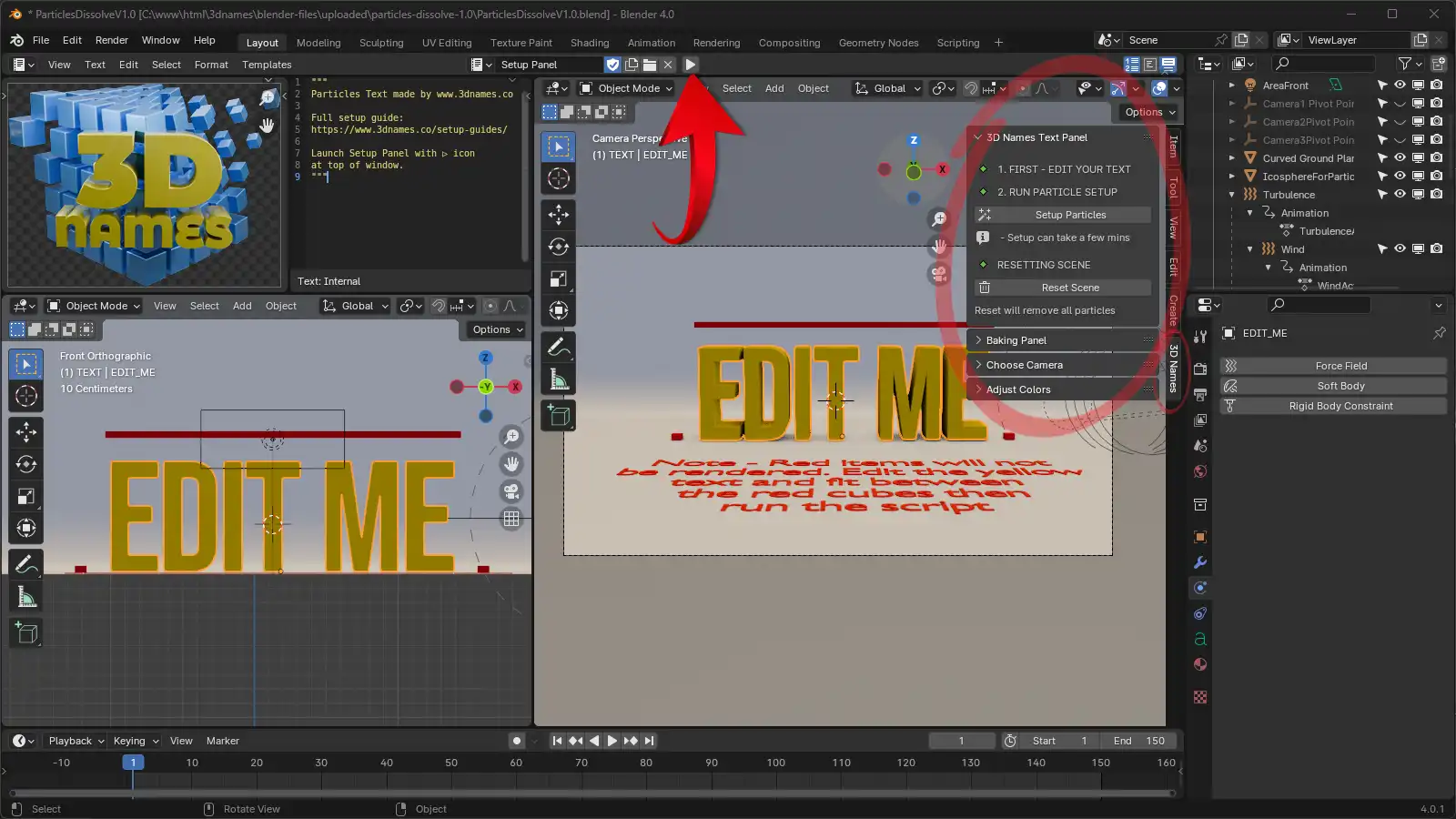Add a Force Field physics
This screenshot has height=819, width=1456.
pos(1333,366)
